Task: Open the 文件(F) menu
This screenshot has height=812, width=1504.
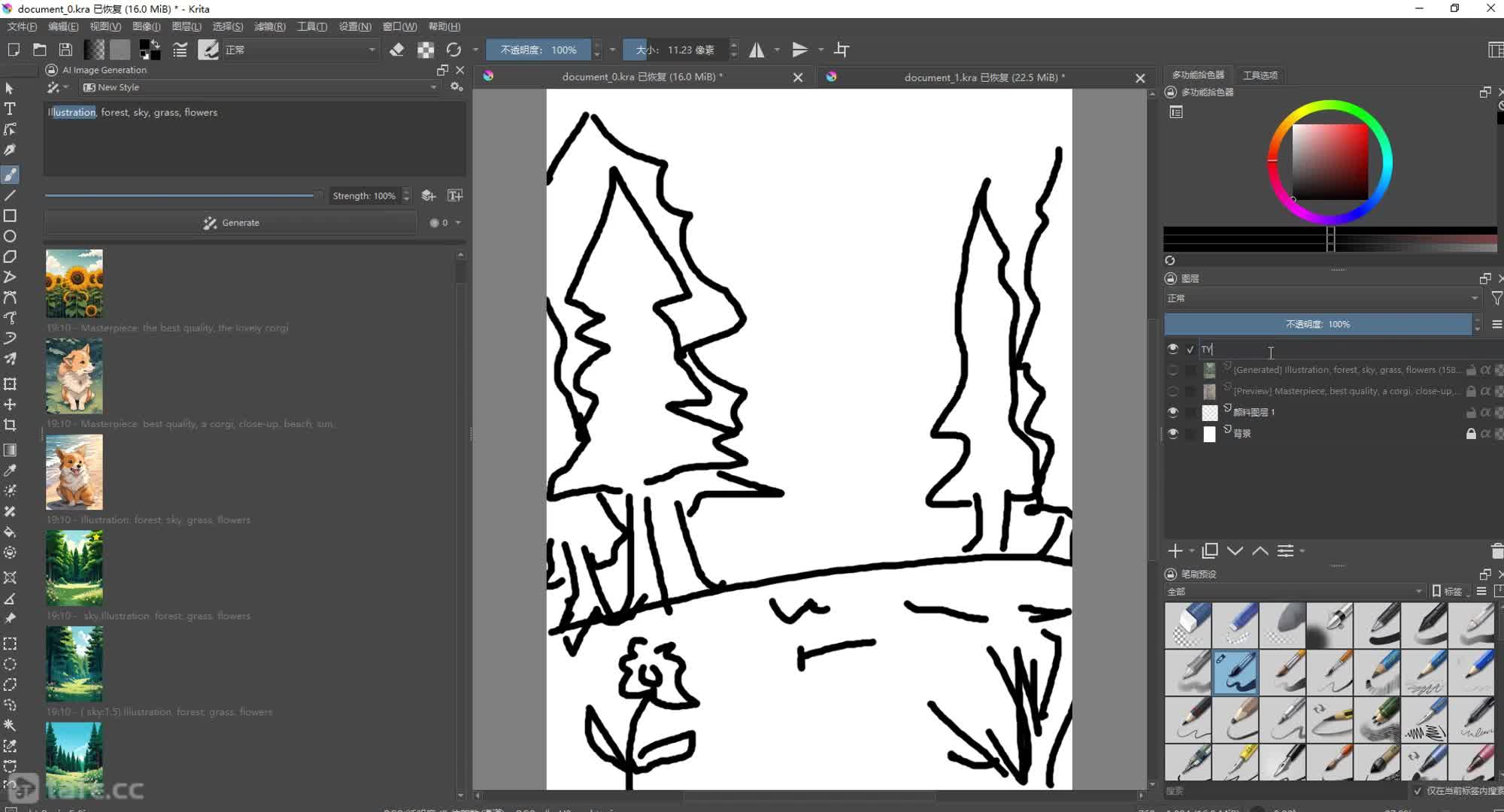Action: click(x=22, y=26)
